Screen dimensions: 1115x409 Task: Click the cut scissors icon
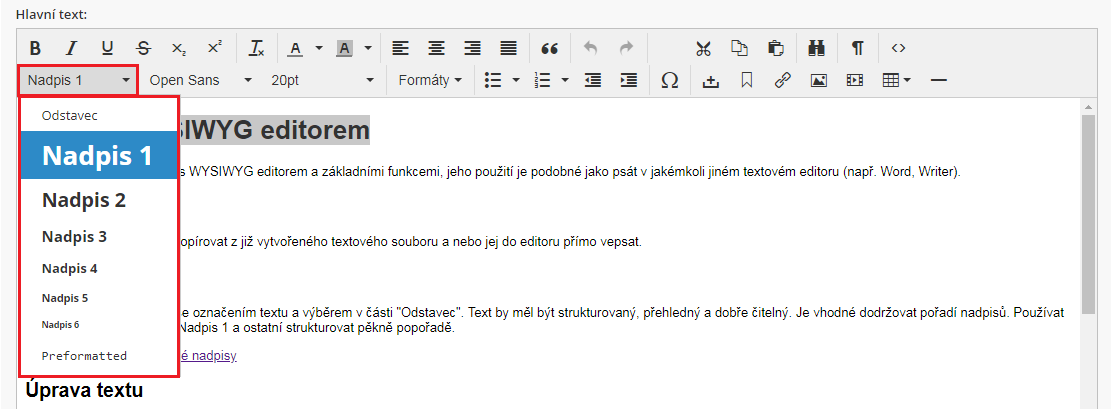[x=703, y=48]
